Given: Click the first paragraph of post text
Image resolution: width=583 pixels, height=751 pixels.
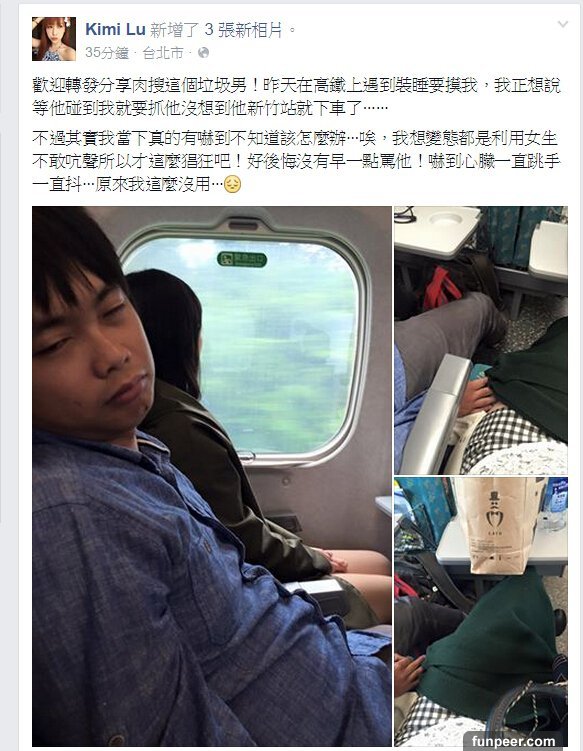Looking at the screenshot, I should click(x=296, y=97).
